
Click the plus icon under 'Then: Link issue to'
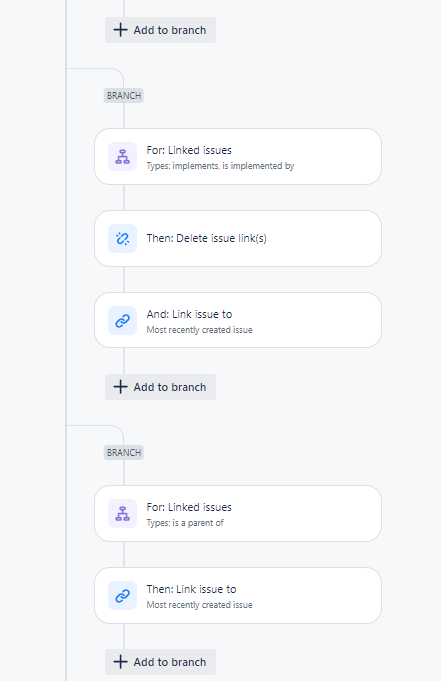coord(120,662)
